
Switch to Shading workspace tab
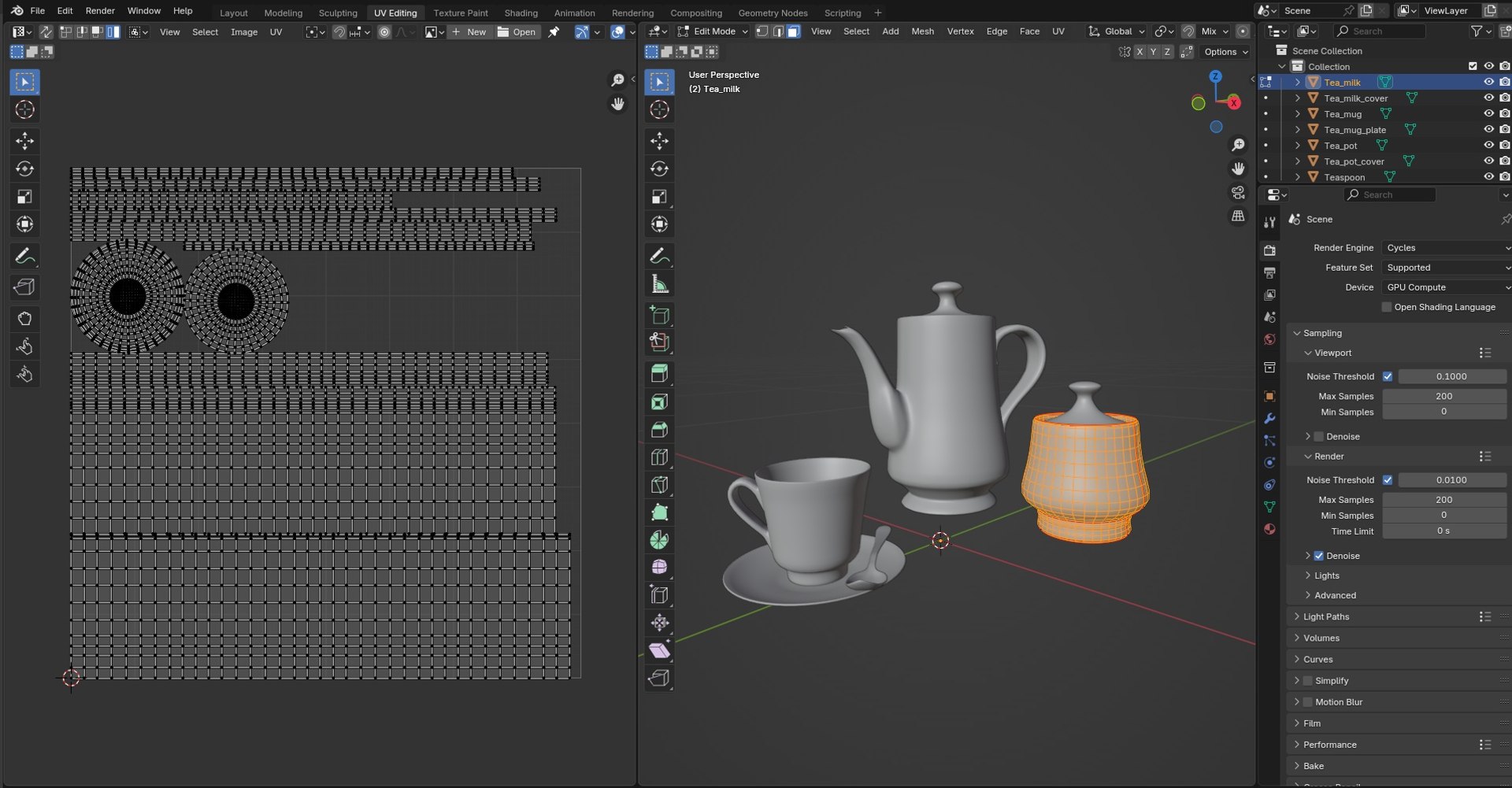(x=521, y=13)
